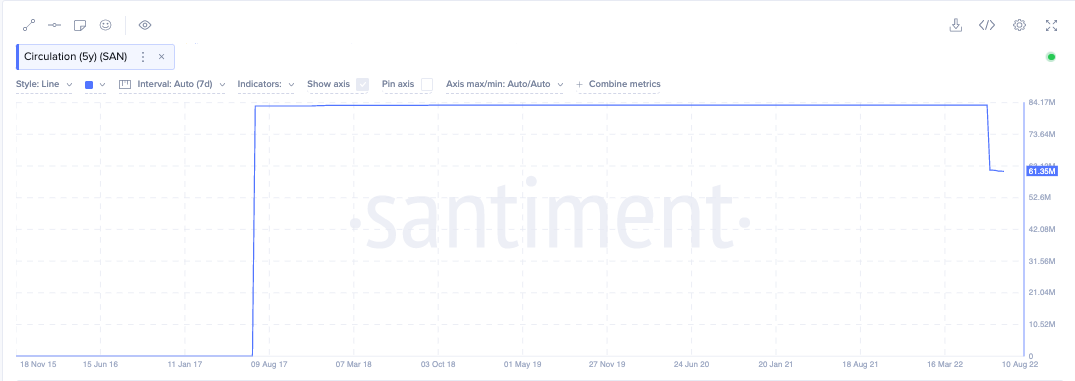
Task: Open Axis max/min Auto/Auto dropdown
Action: pos(505,84)
